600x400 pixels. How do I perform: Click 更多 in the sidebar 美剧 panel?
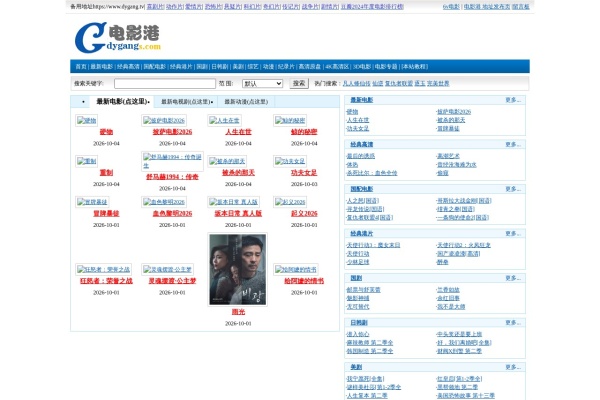[x=513, y=367]
